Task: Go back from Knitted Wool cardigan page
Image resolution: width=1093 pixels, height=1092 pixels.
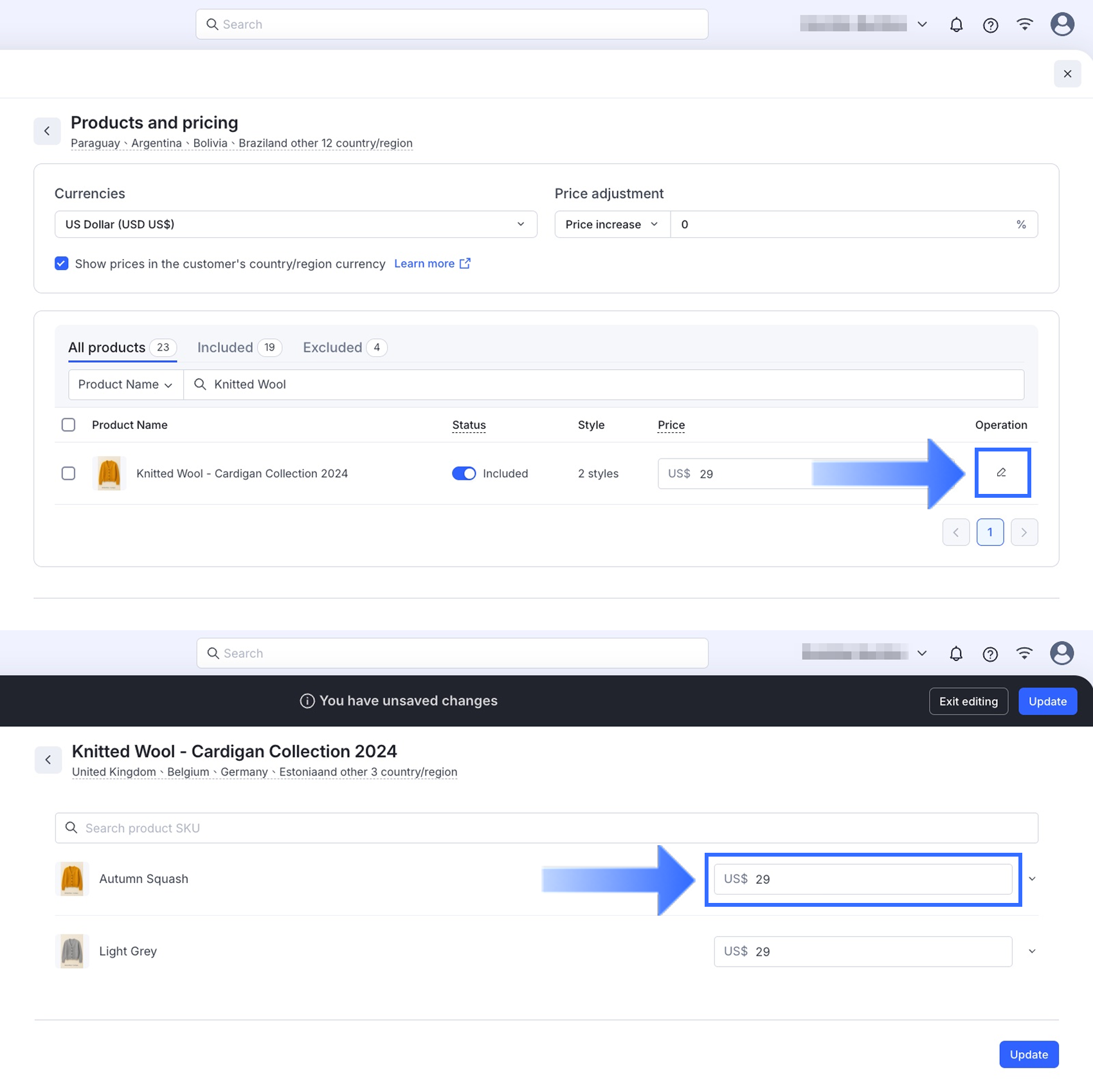Action: tap(48, 760)
